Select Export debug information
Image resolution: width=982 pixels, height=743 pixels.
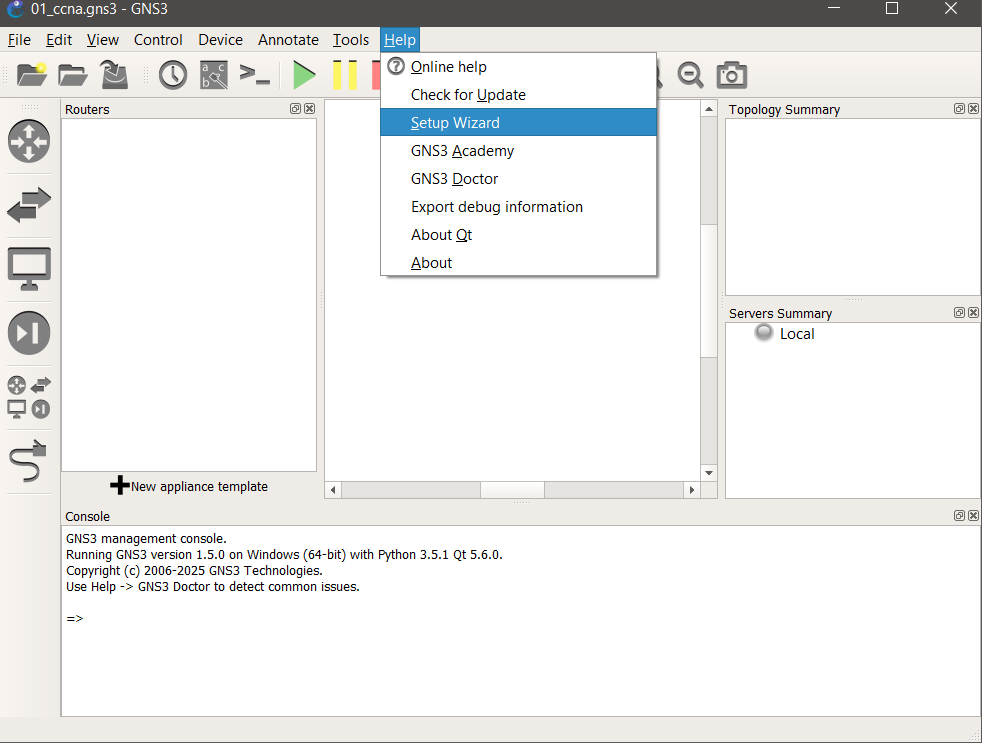click(x=518, y=207)
